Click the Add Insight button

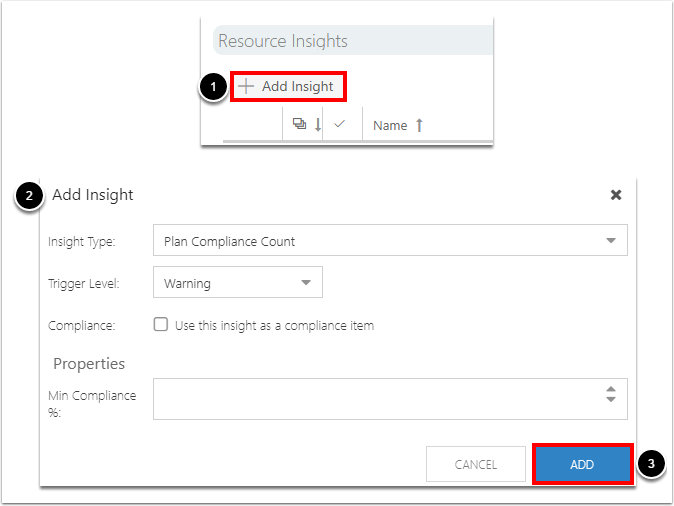click(288, 86)
